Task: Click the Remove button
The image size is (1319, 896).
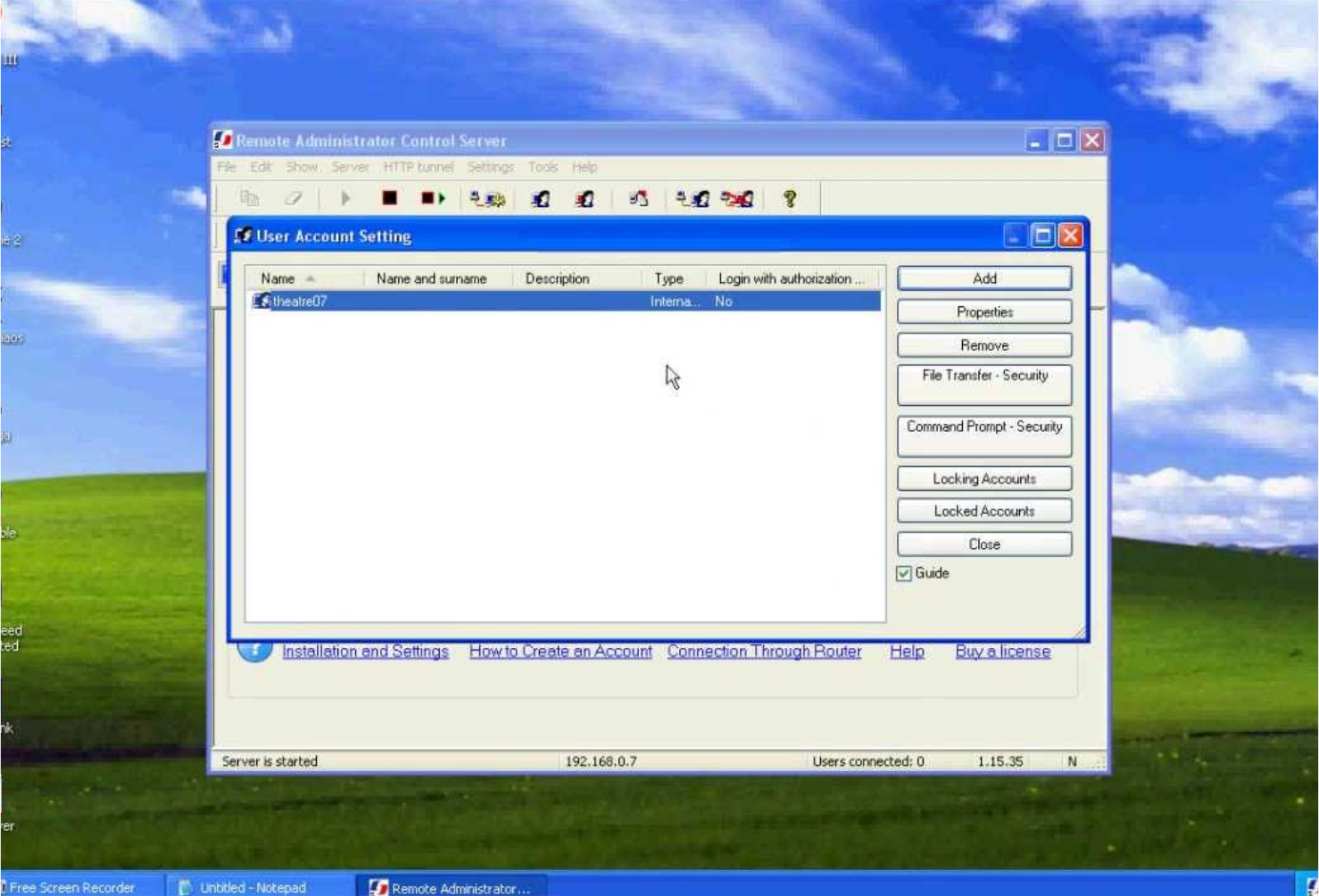Action: [984, 345]
